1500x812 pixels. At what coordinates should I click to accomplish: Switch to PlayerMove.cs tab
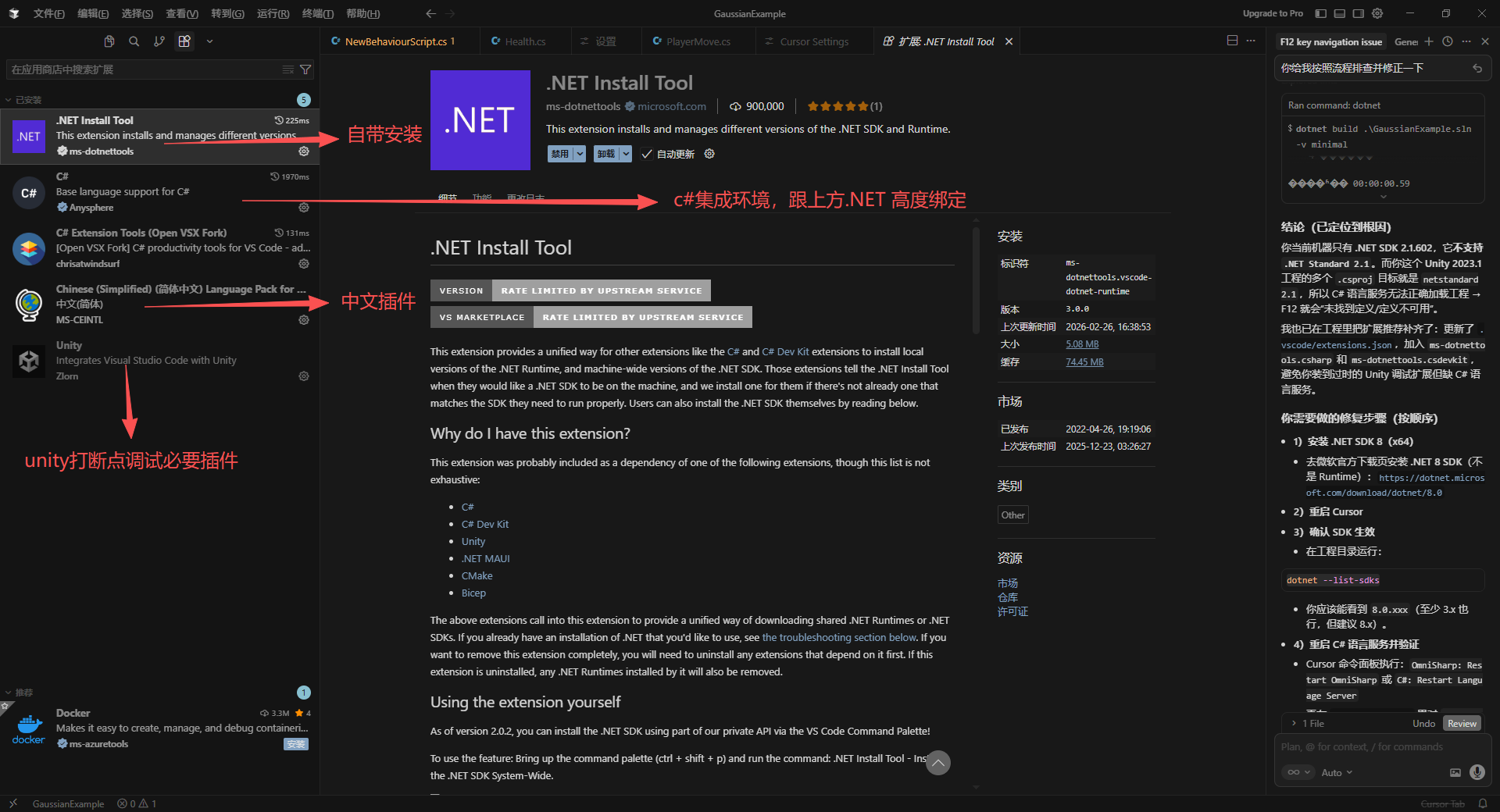tap(698, 41)
